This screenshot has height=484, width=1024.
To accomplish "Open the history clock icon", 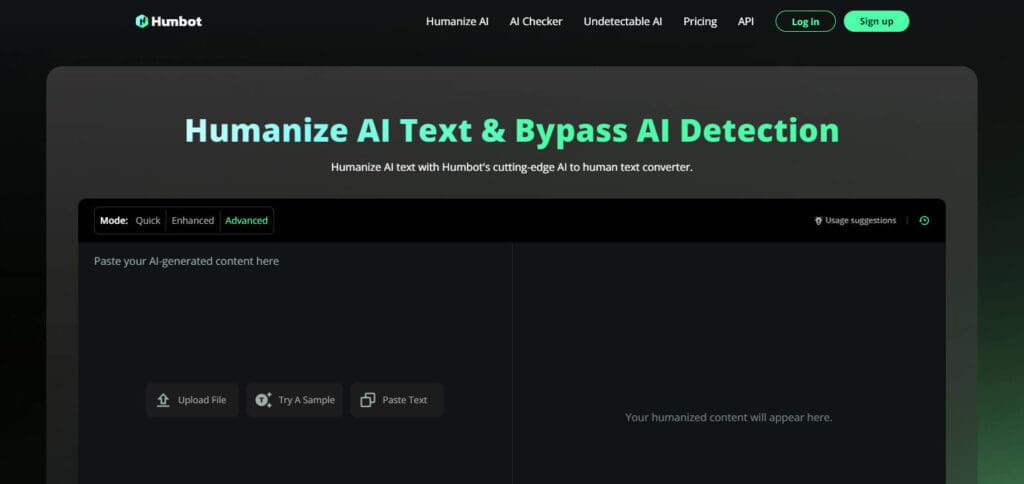I will [924, 221].
